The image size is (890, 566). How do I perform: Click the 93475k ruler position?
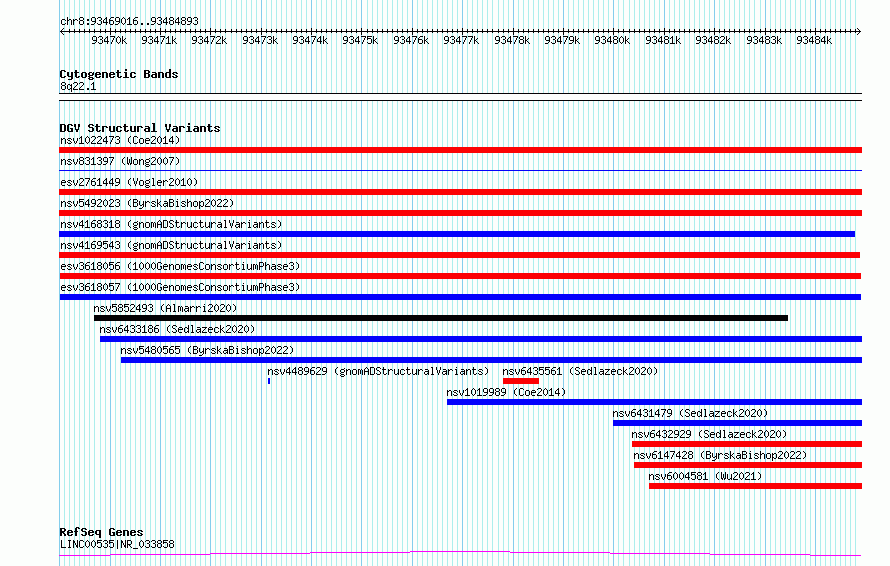[360, 40]
